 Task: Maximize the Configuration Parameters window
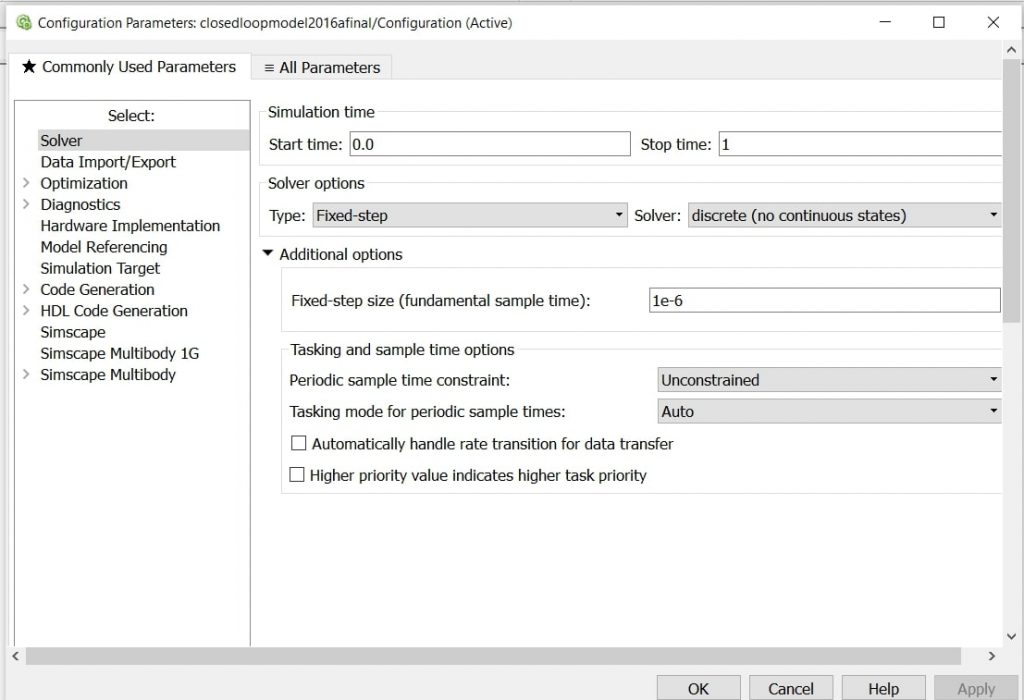pyautogui.click(x=938, y=22)
